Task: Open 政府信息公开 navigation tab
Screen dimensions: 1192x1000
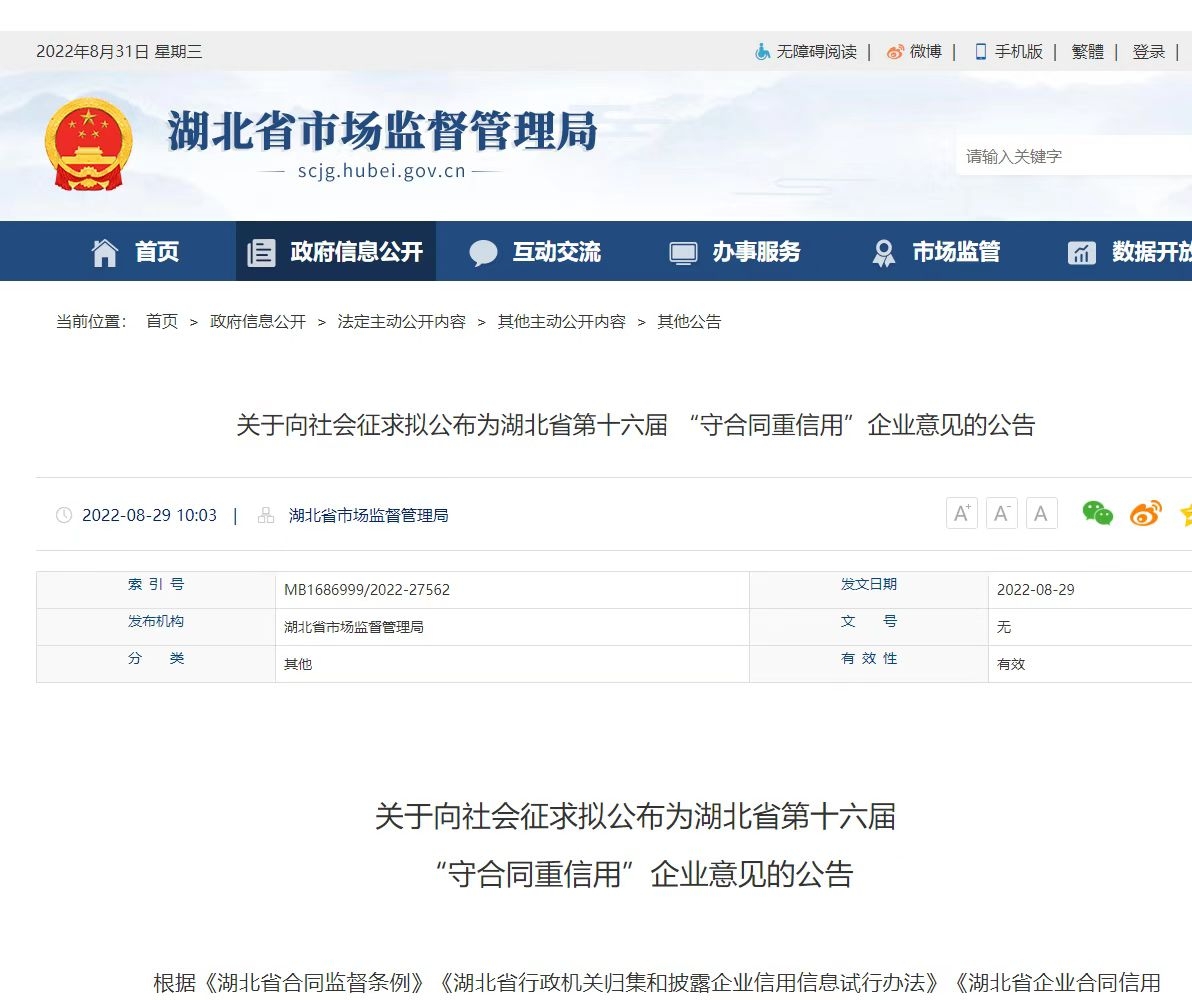Action: [x=336, y=252]
